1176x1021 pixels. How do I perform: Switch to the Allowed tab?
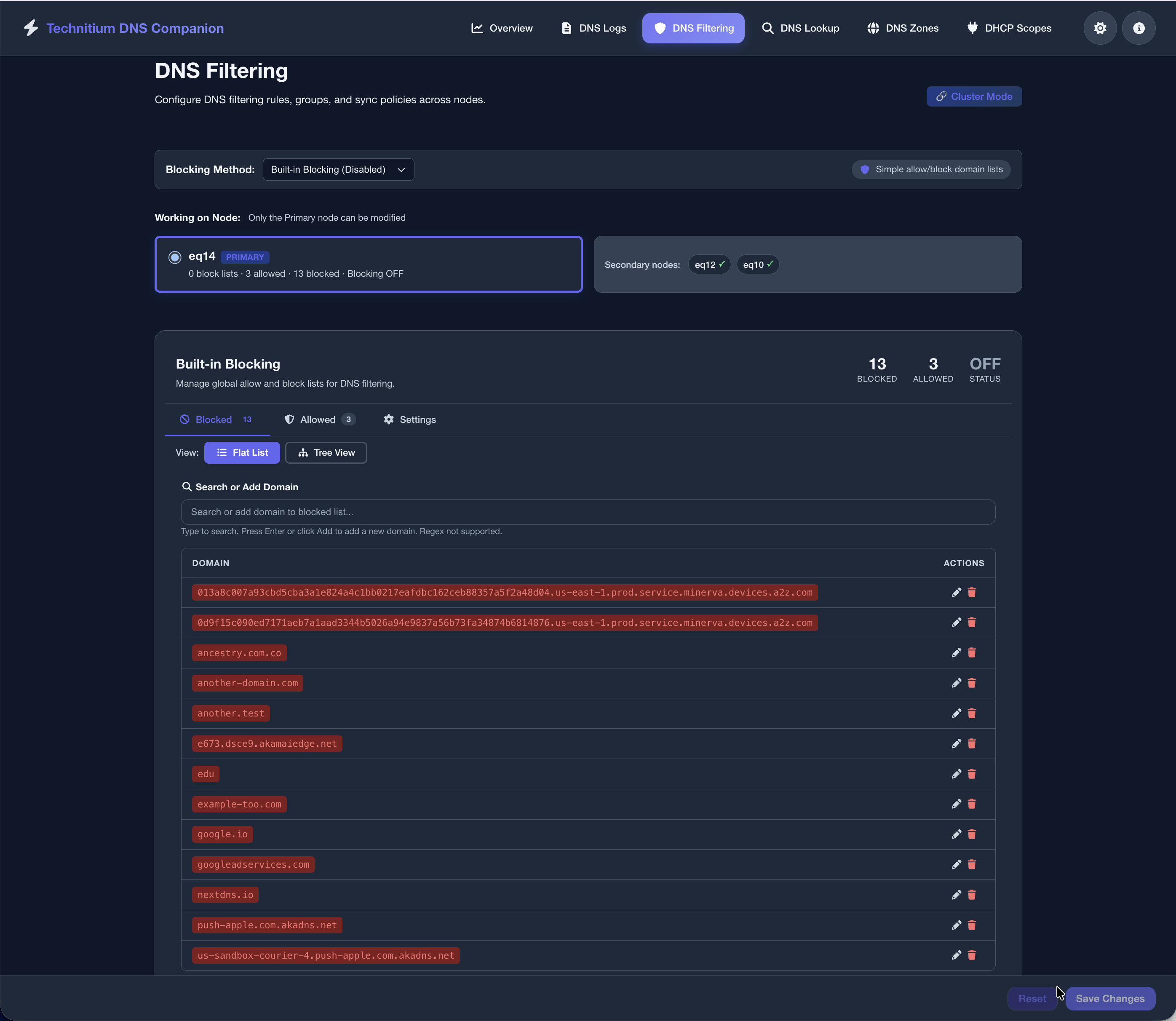(318, 420)
